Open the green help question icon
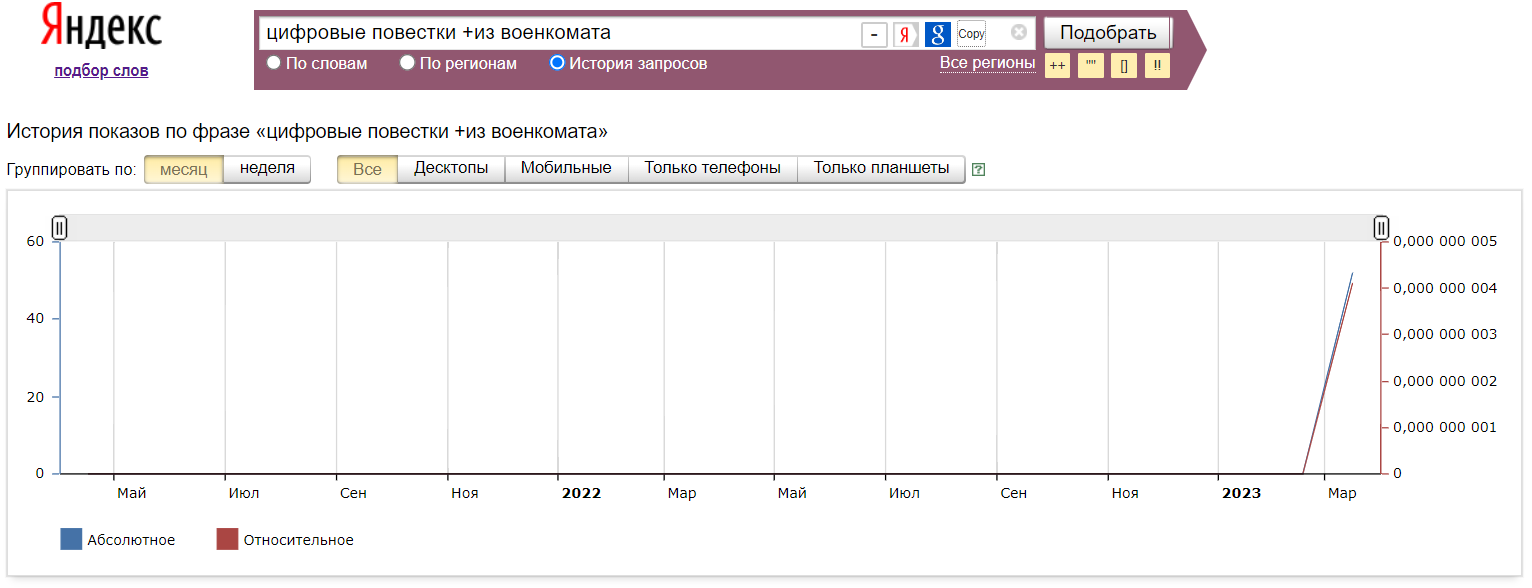This screenshot has width=1532, height=588. click(979, 170)
